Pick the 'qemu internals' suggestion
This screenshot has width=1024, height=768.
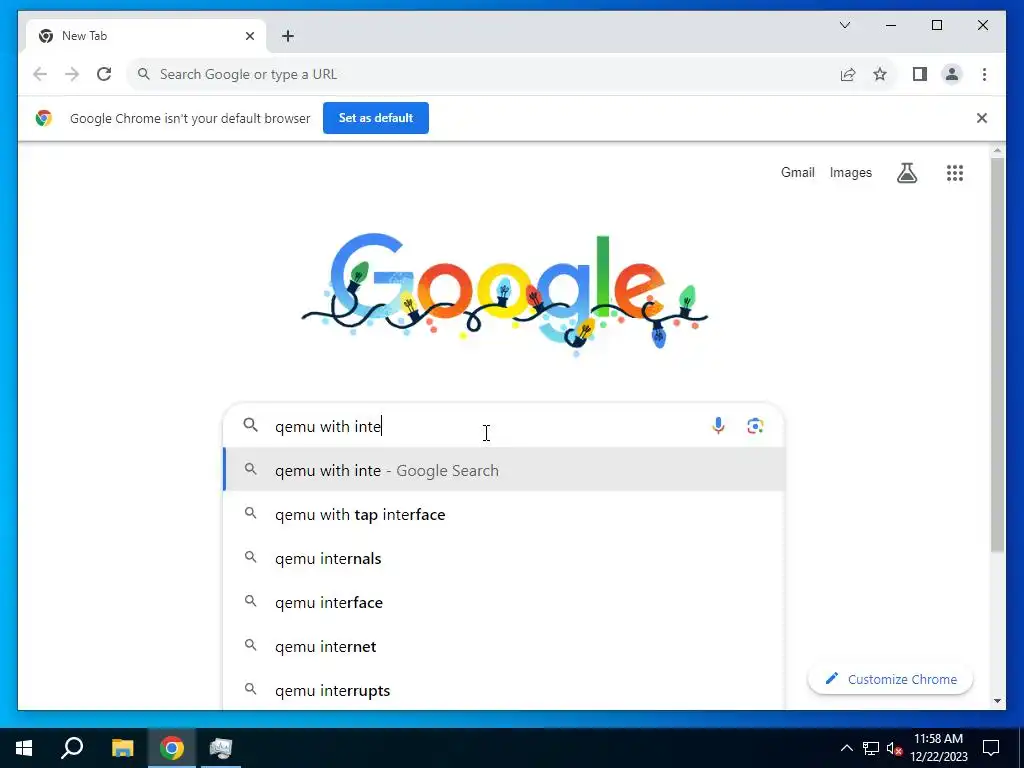[504, 558]
